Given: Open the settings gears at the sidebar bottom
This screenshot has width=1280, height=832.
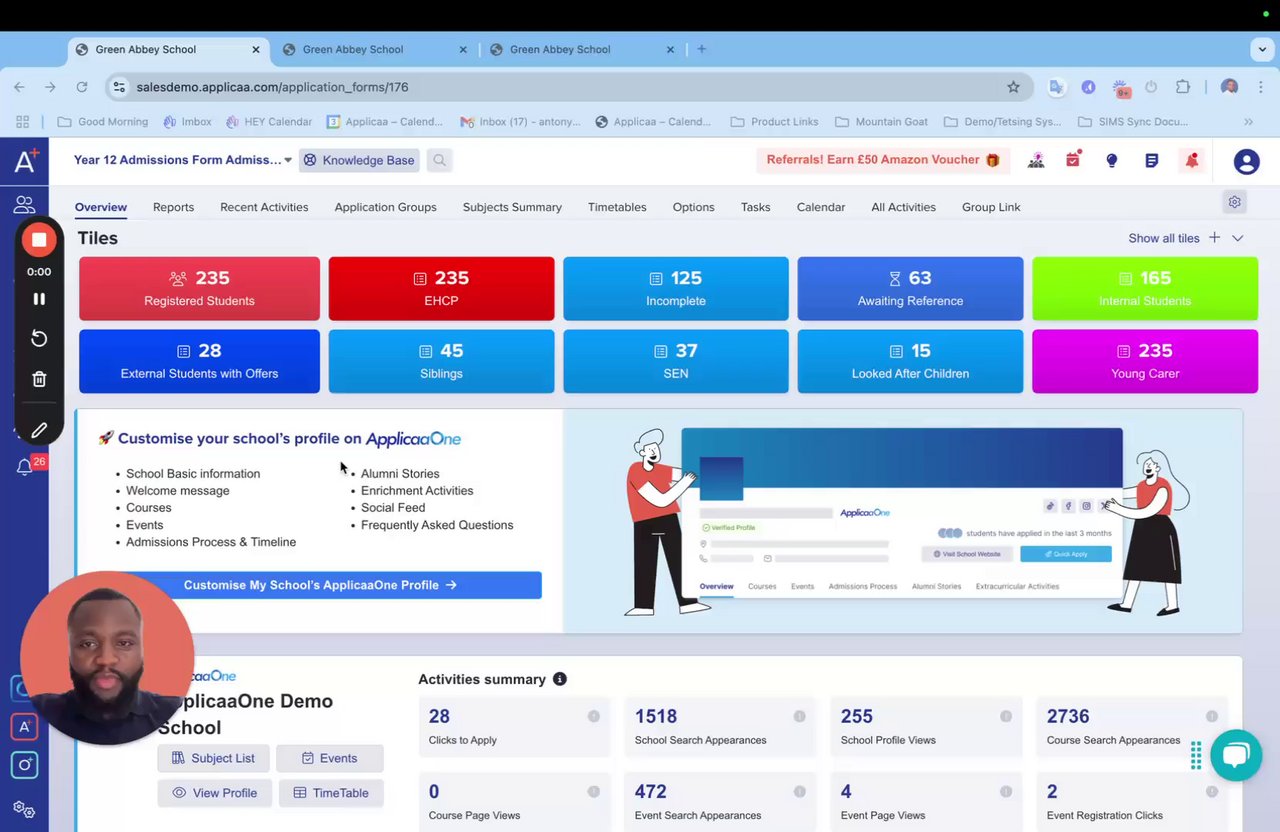Looking at the screenshot, I should (25, 809).
